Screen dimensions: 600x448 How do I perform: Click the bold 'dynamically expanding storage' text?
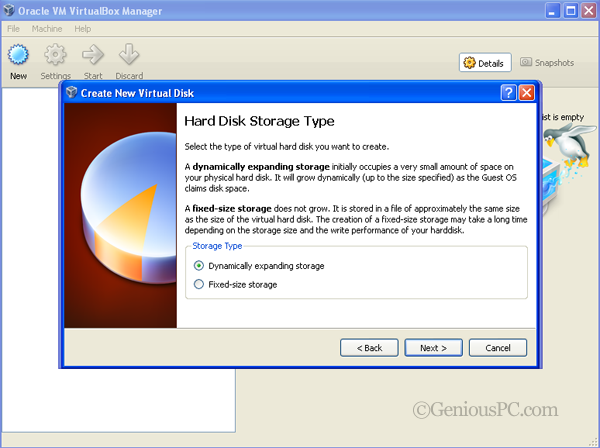click(261, 167)
